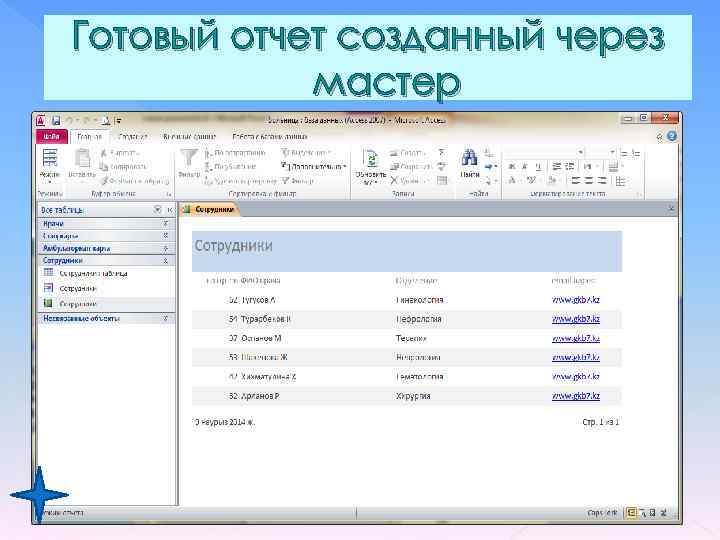Open the Выделение selection filter dropdown
The image size is (720, 540).
(306, 152)
